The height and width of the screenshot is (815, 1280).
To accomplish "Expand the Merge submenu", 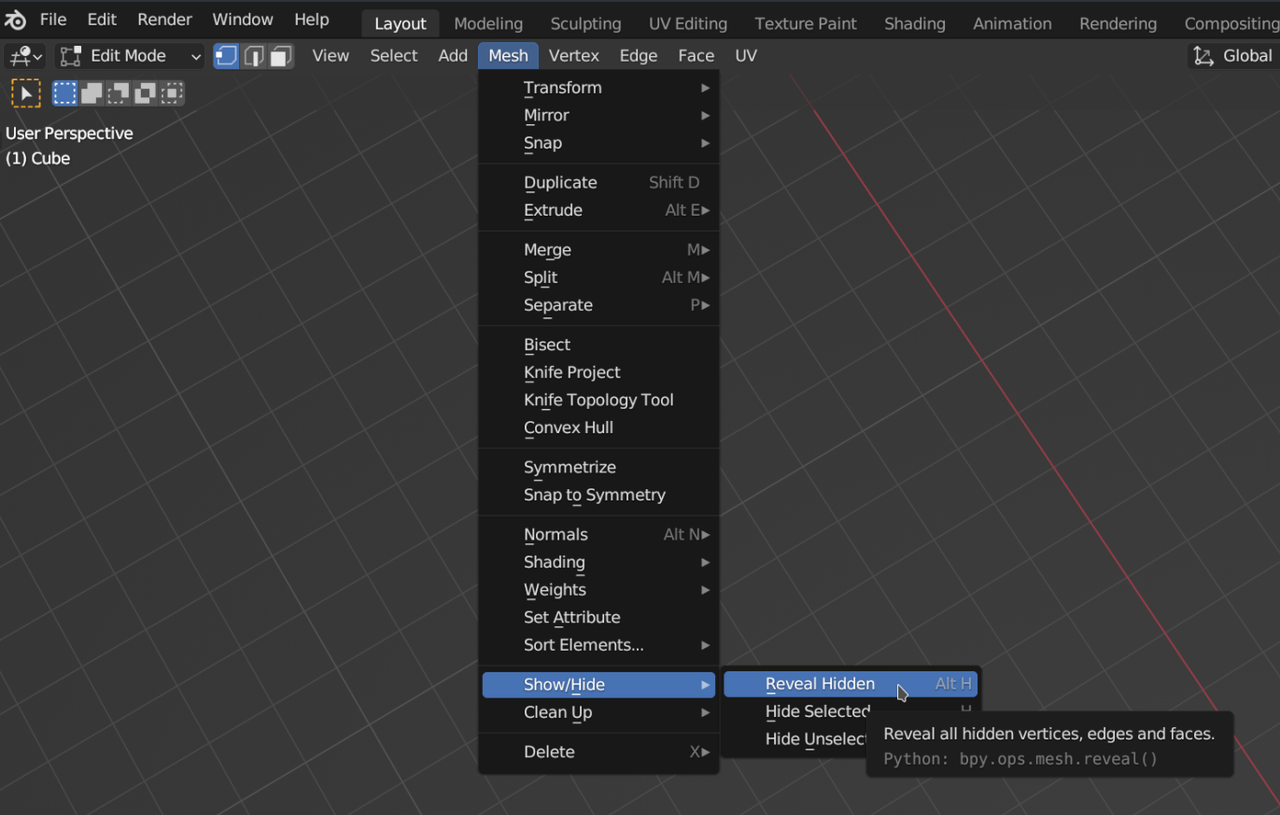I will (x=599, y=250).
